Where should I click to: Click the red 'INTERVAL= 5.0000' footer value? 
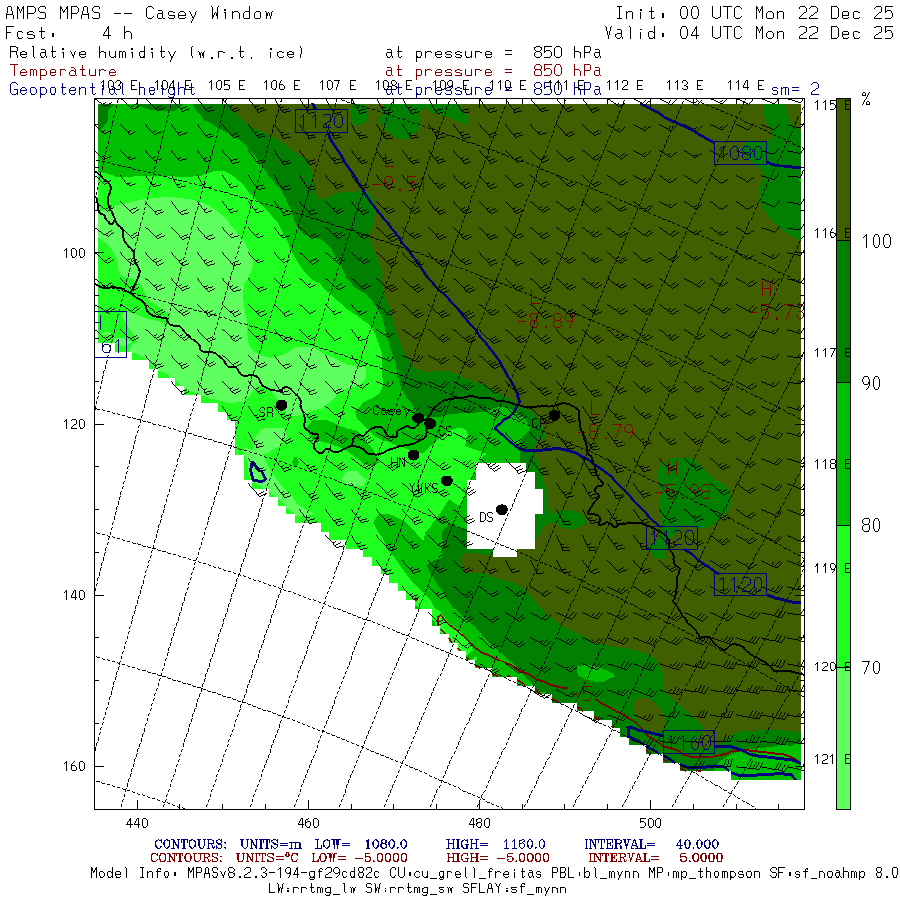tap(655, 858)
